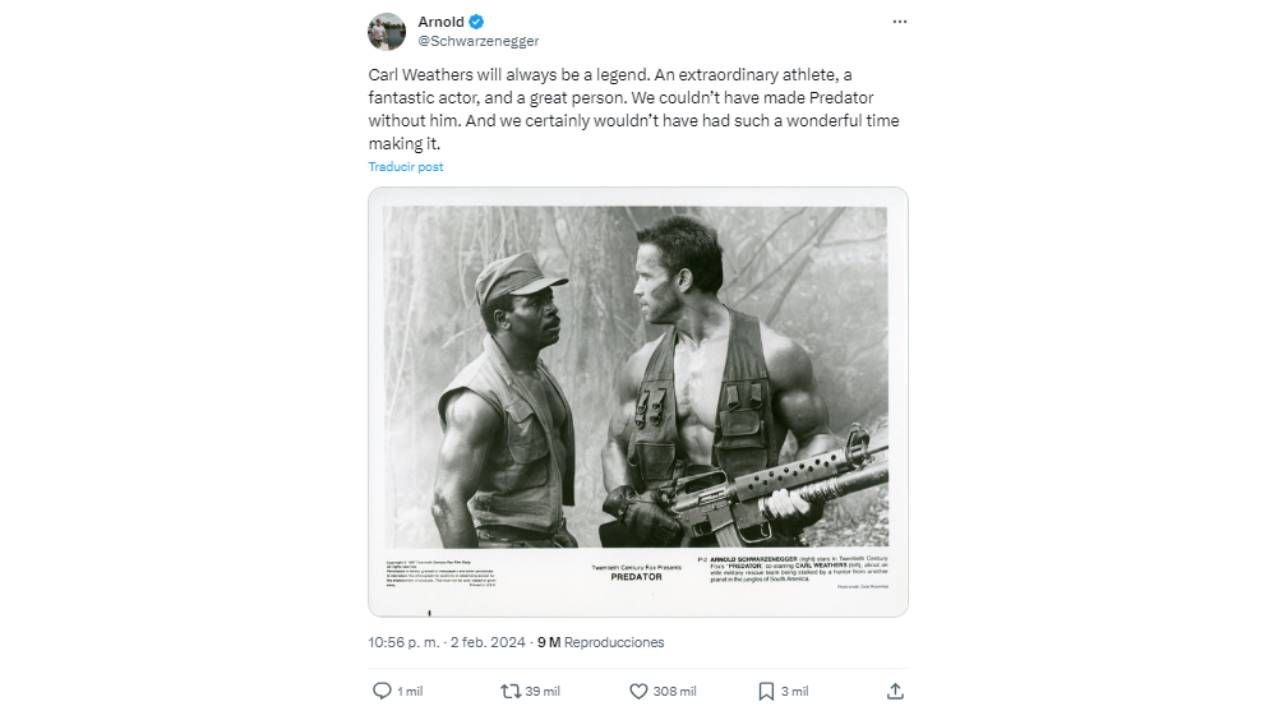Like the post with the heart icon

coord(639,691)
